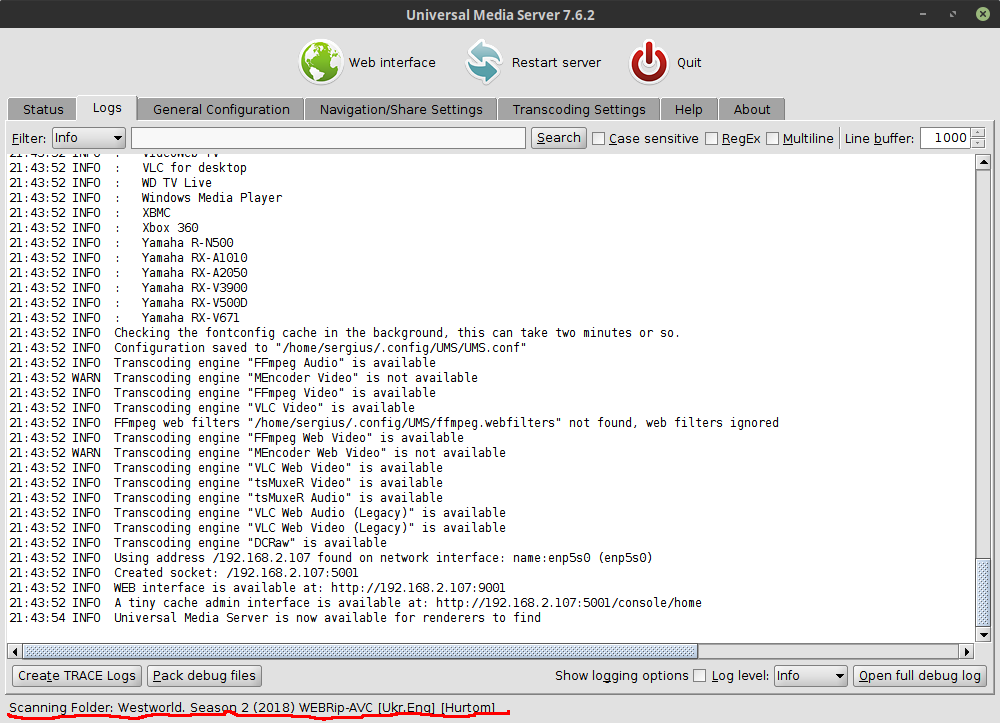
Task: Click the 'Created socket' log line
Action: (184, 573)
